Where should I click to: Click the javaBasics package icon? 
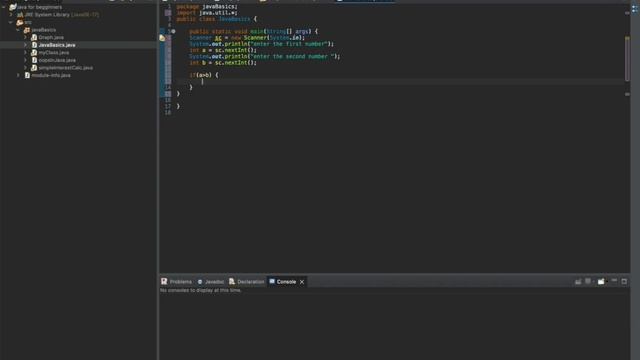point(27,30)
